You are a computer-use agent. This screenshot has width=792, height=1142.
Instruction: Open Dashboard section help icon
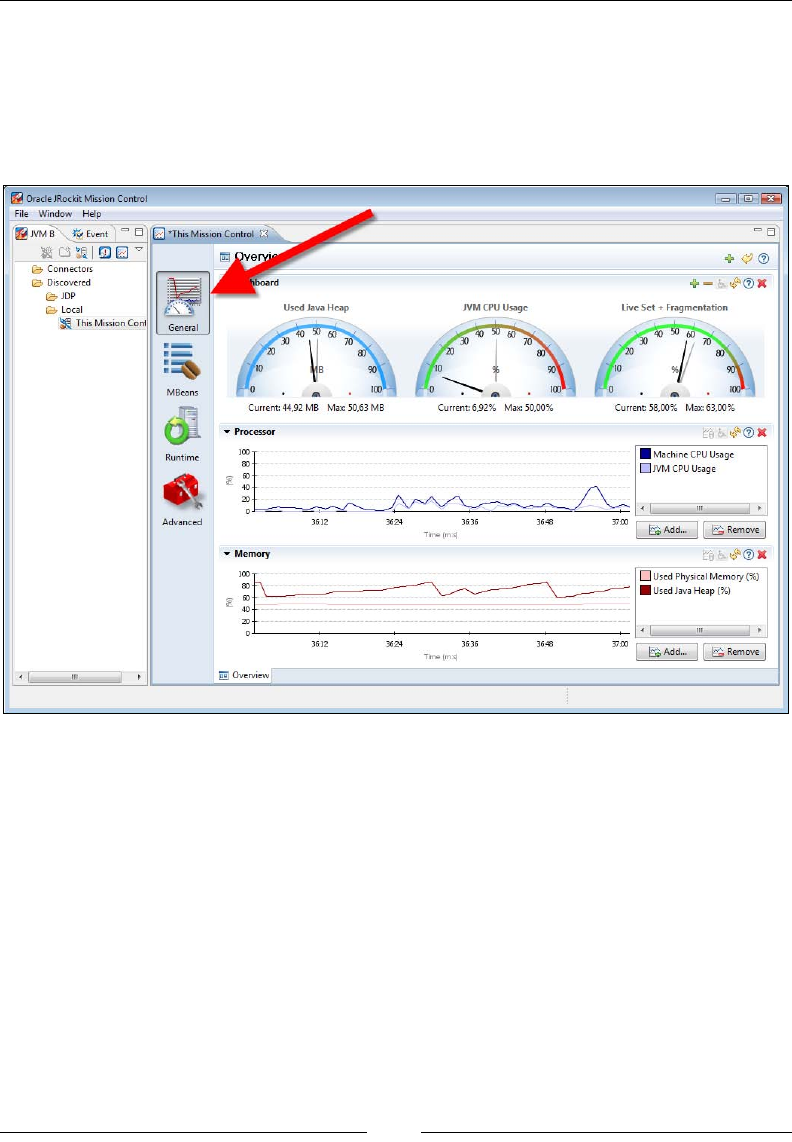tap(748, 283)
